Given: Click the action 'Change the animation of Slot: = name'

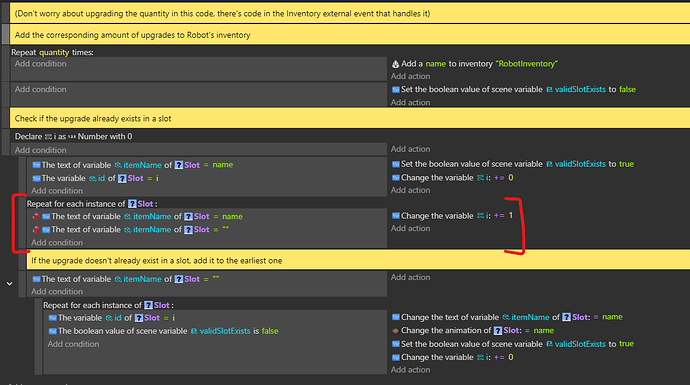Looking at the screenshot, I should 473,330.
